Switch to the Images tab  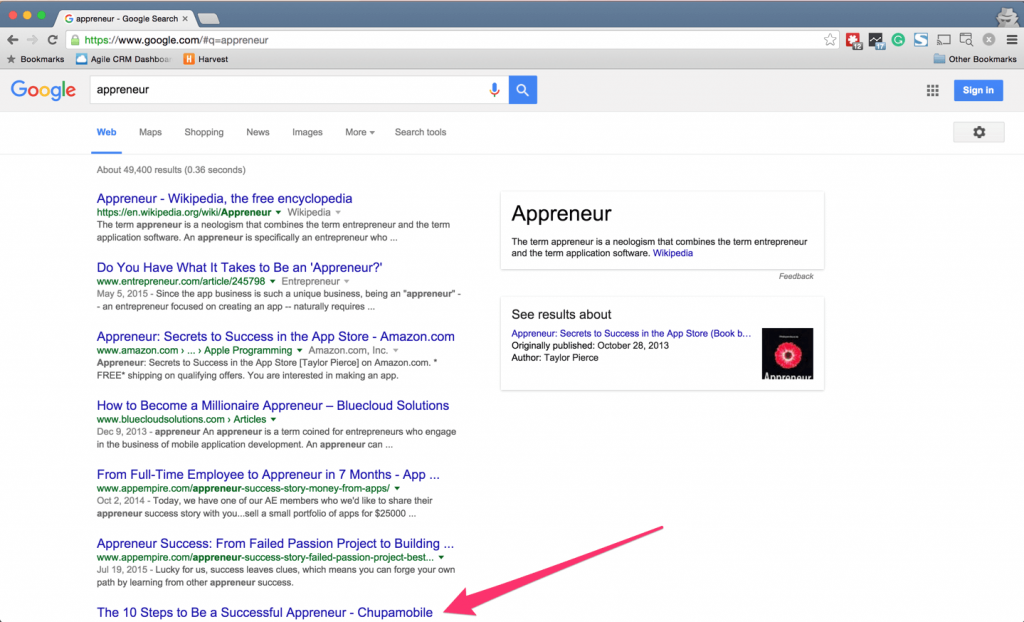(x=307, y=132)
